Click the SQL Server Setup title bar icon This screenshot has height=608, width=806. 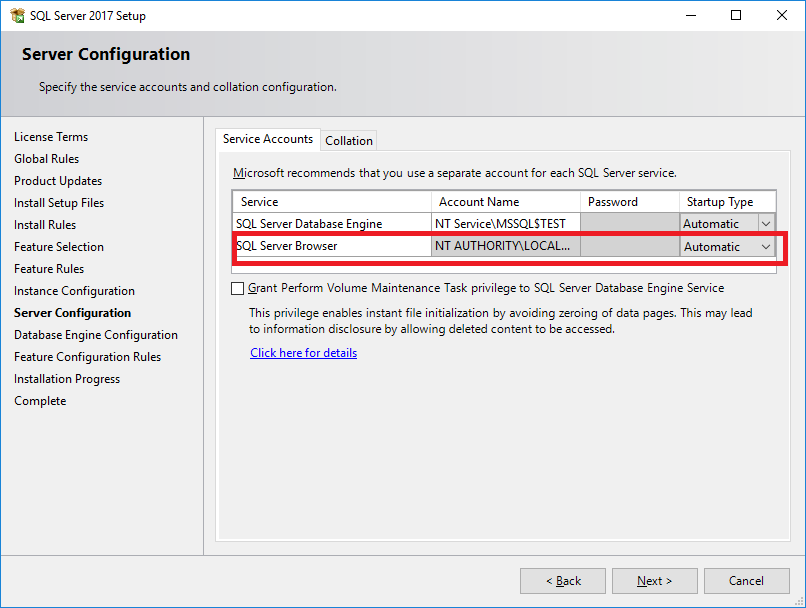[x=17, y=15]
